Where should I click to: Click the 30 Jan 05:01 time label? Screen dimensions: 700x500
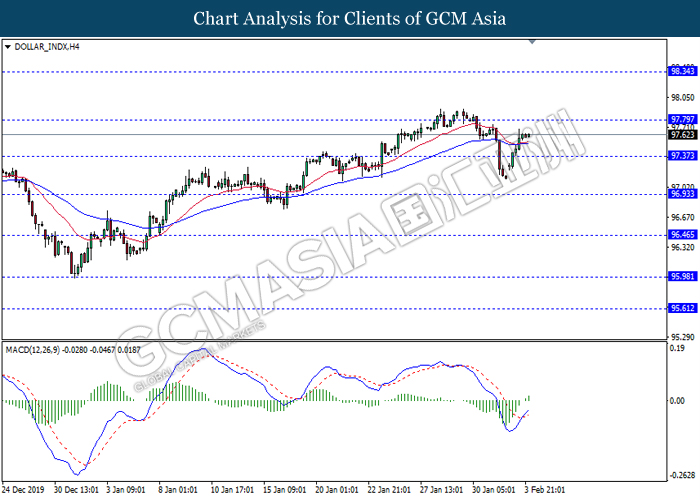click(x=493, y=490)
